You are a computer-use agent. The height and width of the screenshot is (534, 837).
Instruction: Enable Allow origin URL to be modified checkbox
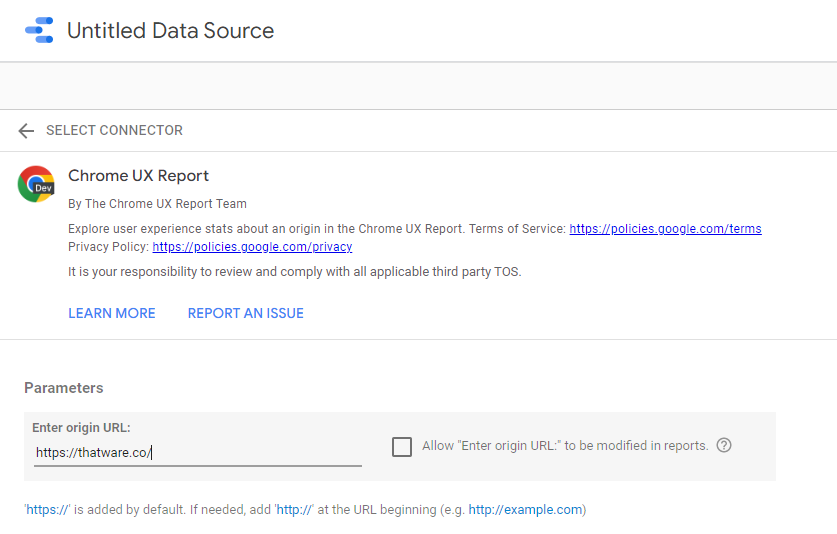pyautogui.click(x=402, y=446)
